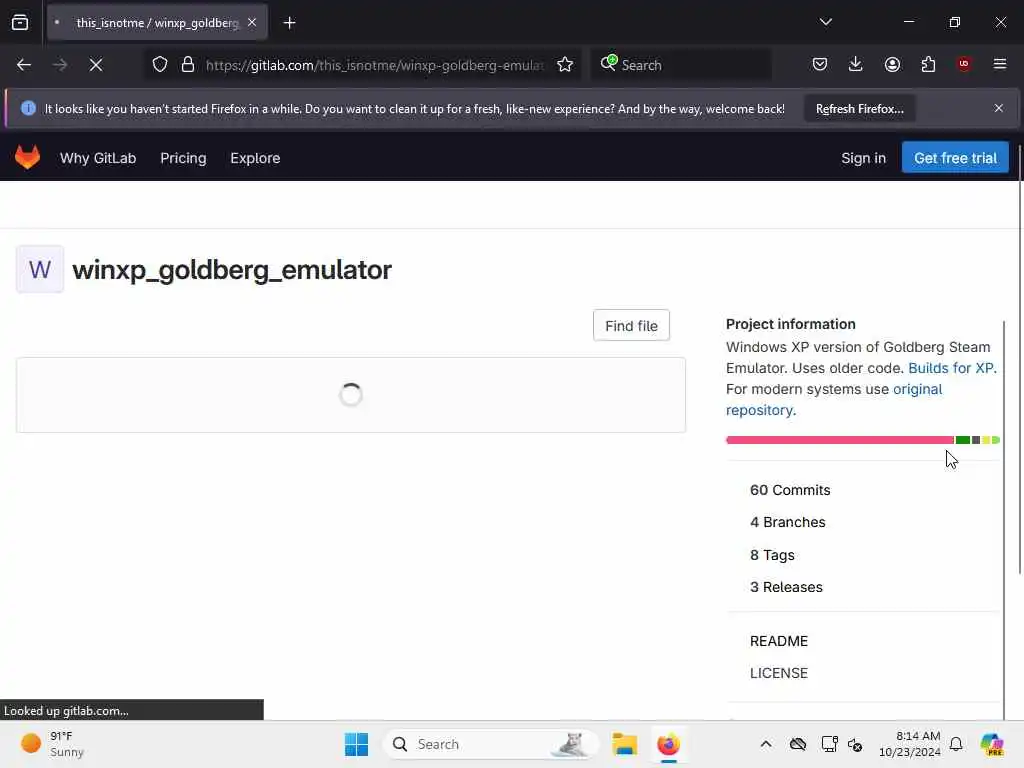
Task: Click the Firefox taskbar icon
Action: pos(668,744)
